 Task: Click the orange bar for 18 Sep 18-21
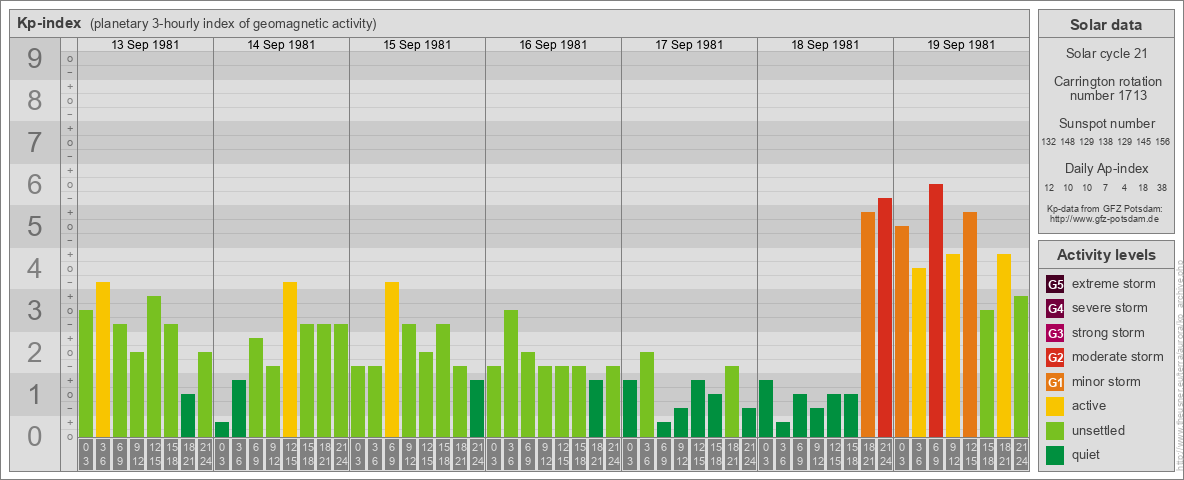click(x=868, y=324)
